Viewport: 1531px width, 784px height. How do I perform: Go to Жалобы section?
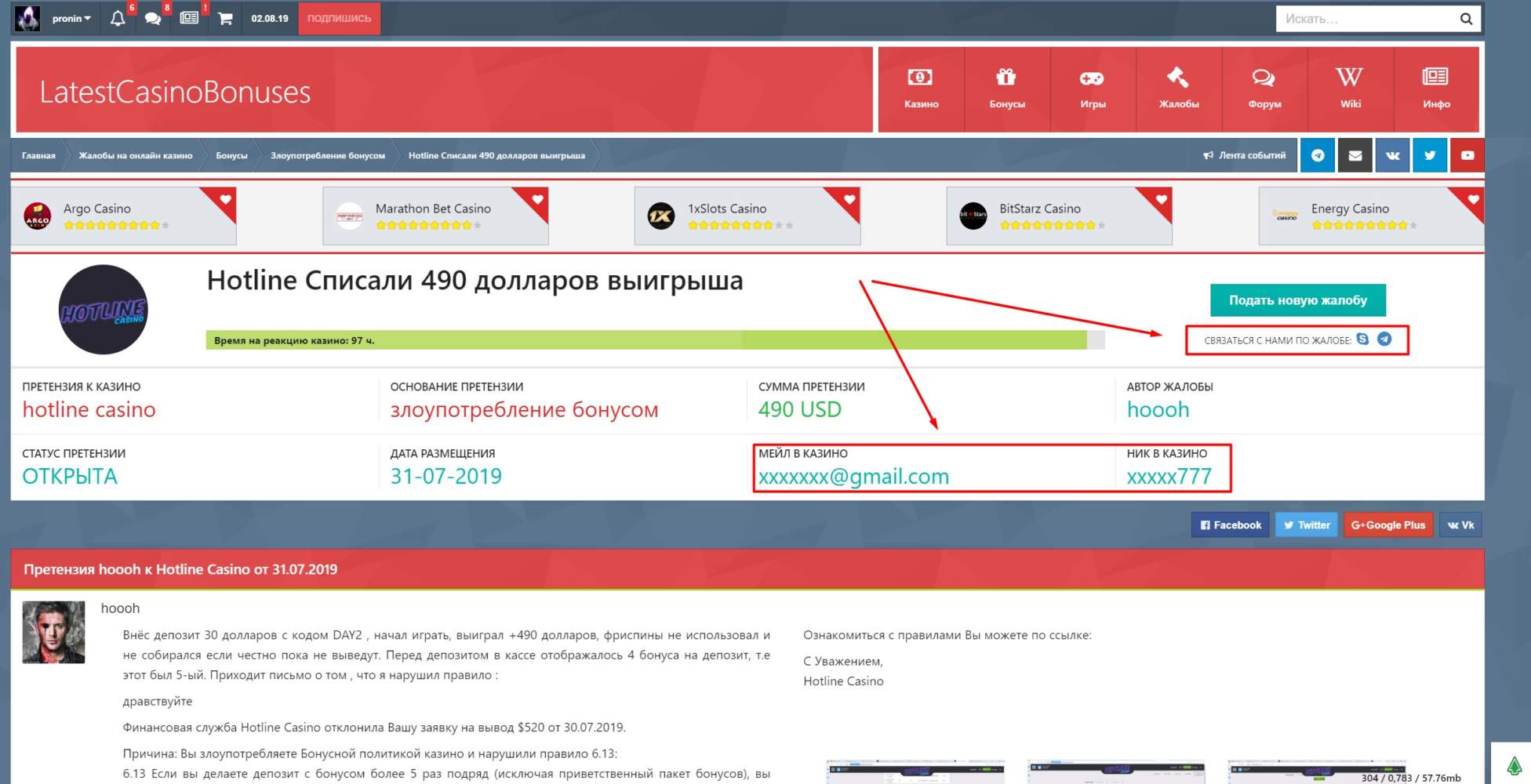1179,89
